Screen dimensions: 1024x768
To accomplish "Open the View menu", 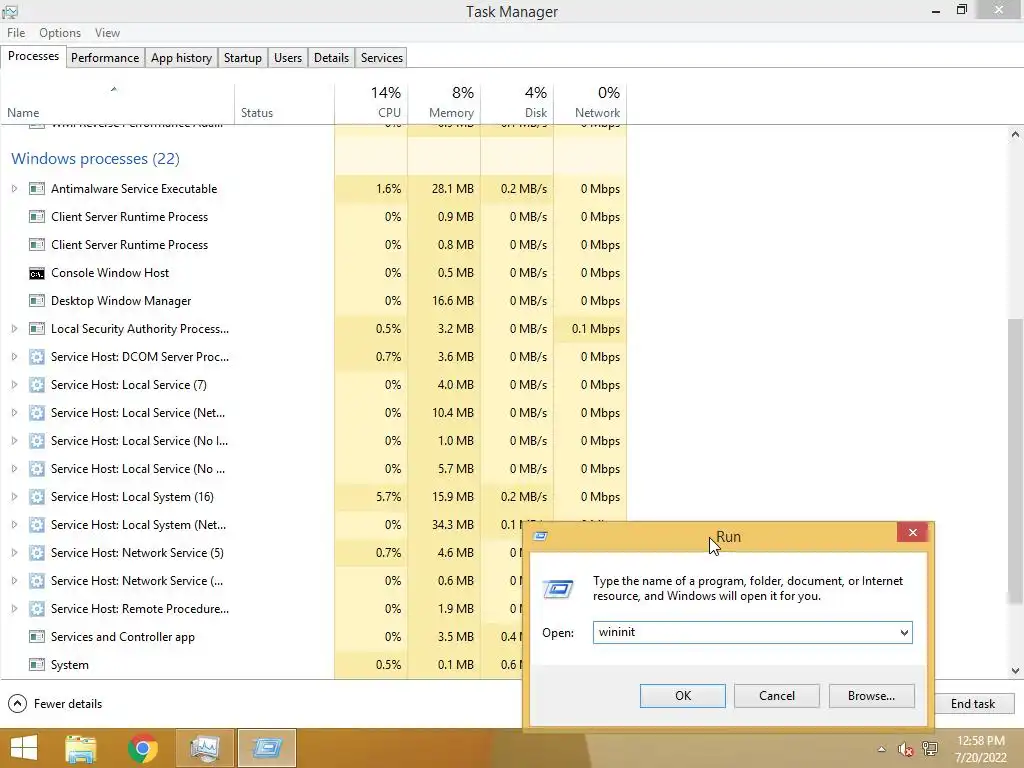I will point(107,33).
